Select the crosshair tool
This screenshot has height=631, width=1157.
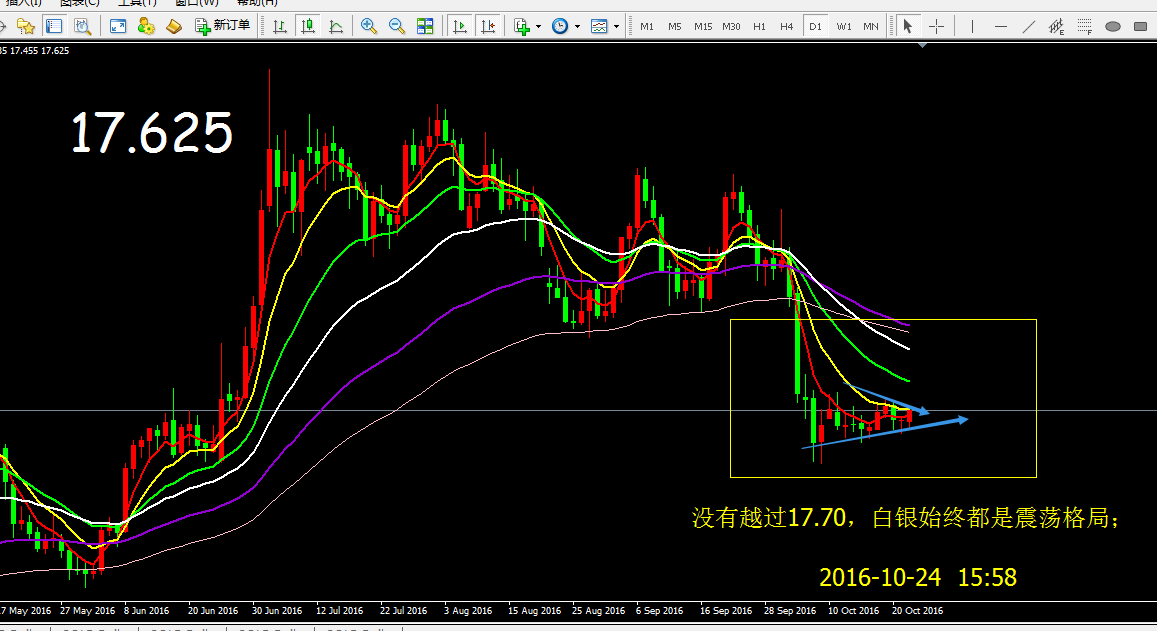tap(936, 27)
